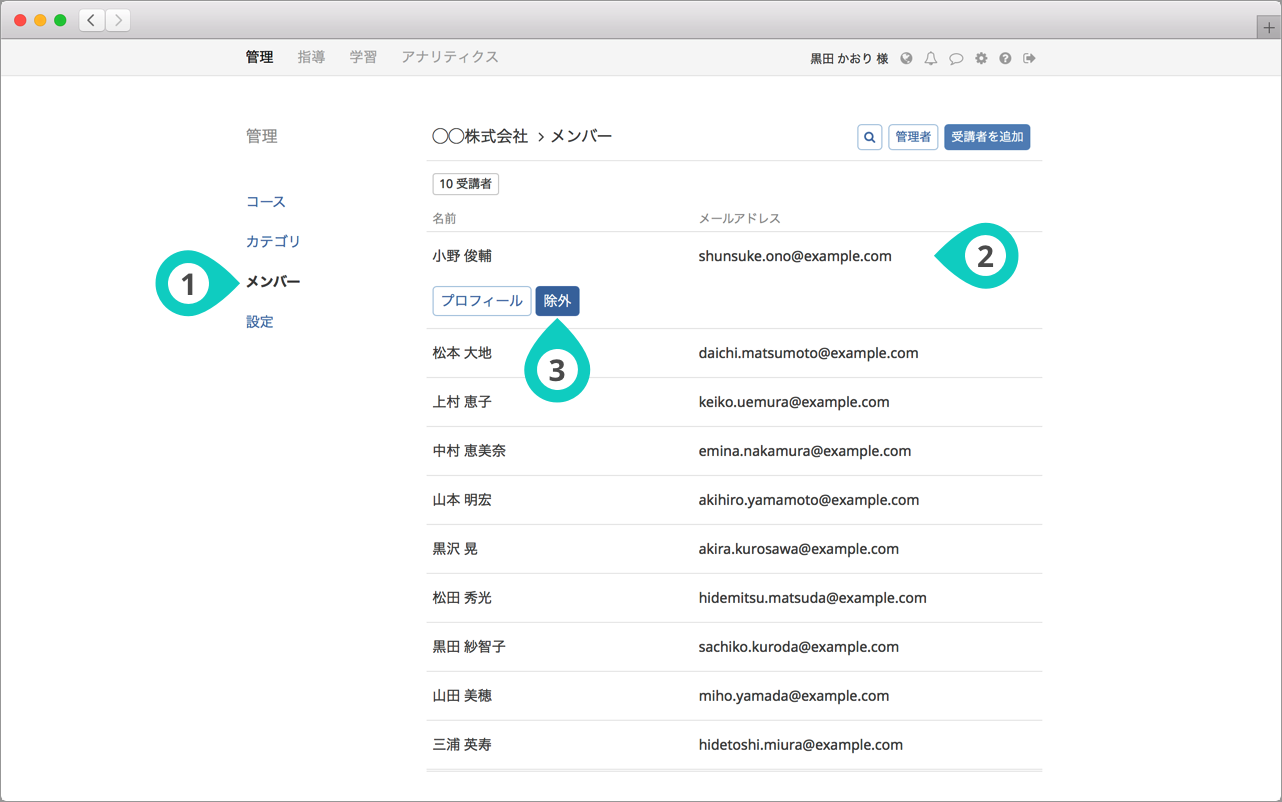Click the browser forward arrow
Image resolution: width=1282 pixels, height=802 pixels.
tap(118, 20)
